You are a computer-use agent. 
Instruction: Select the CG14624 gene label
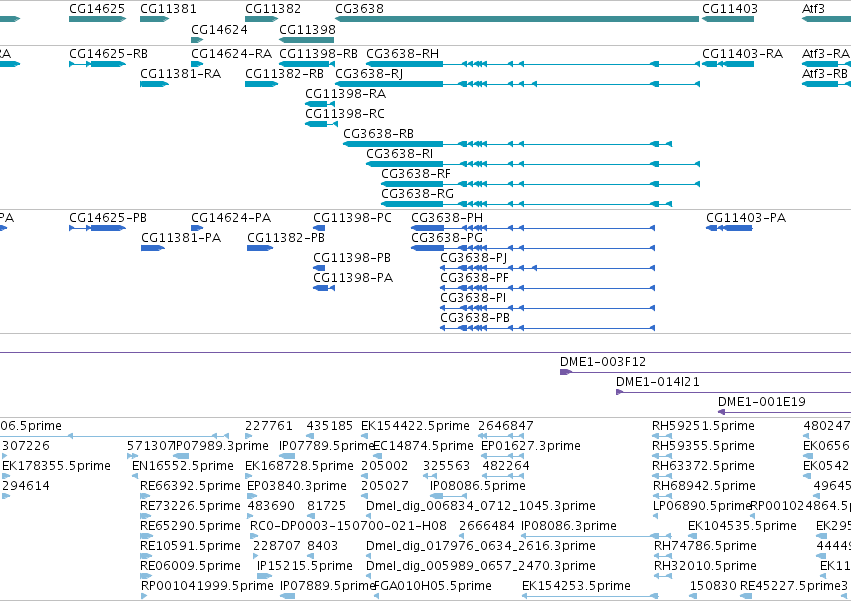pos(219,29)
